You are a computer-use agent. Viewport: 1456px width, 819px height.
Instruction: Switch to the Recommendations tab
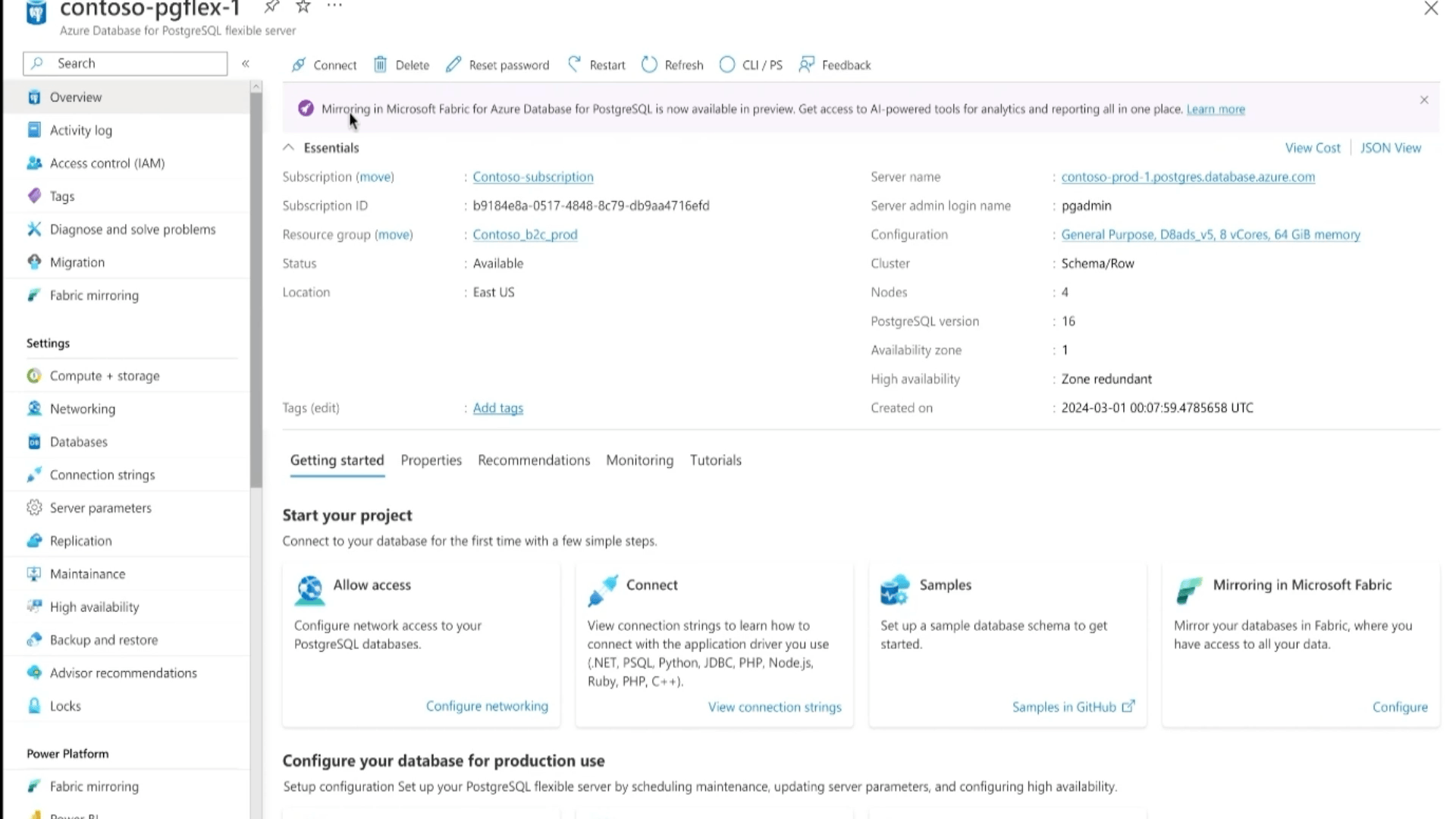tap(534, 460)
